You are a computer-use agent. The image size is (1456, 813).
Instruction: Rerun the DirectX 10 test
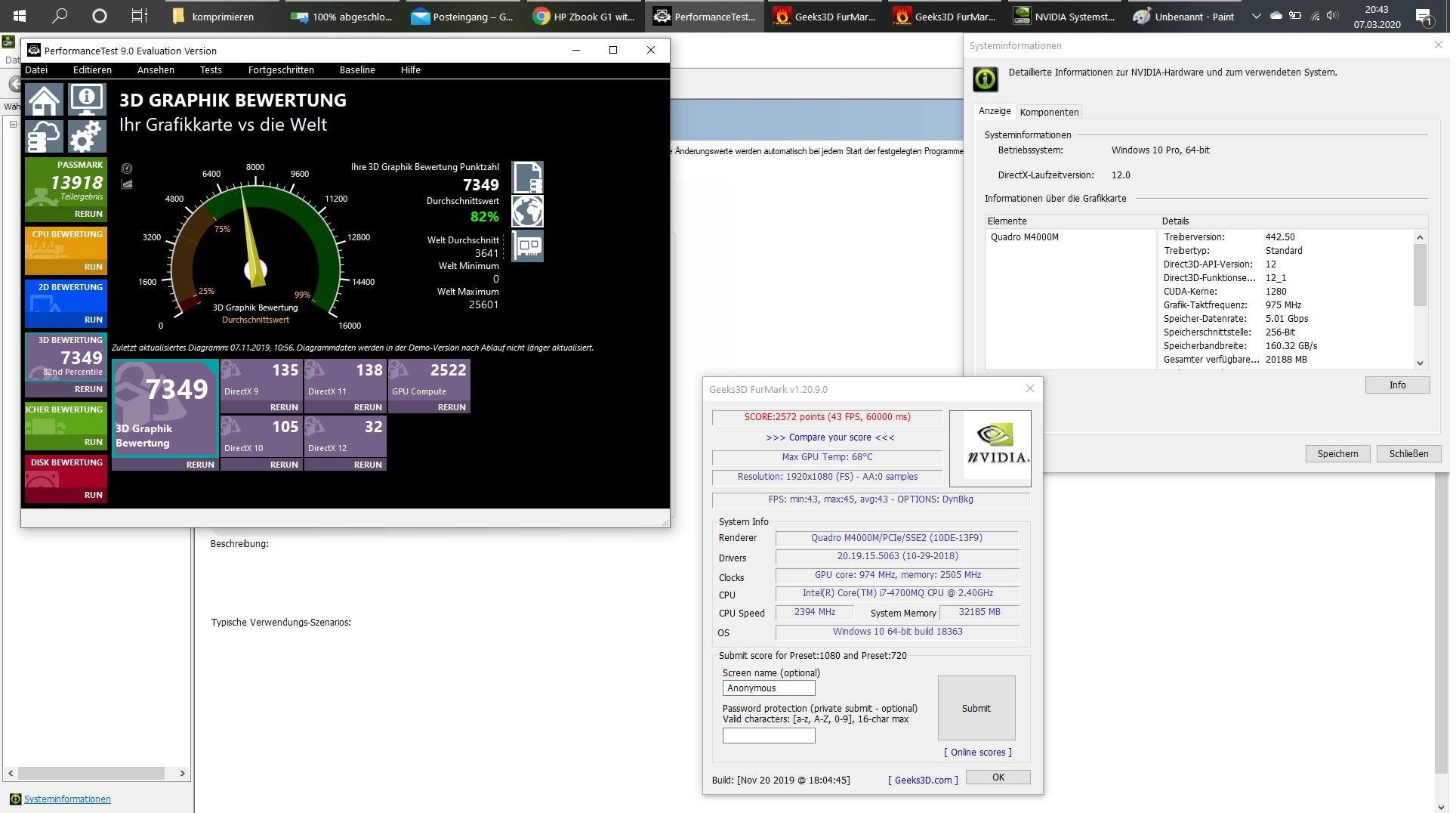tap(285, 466)
